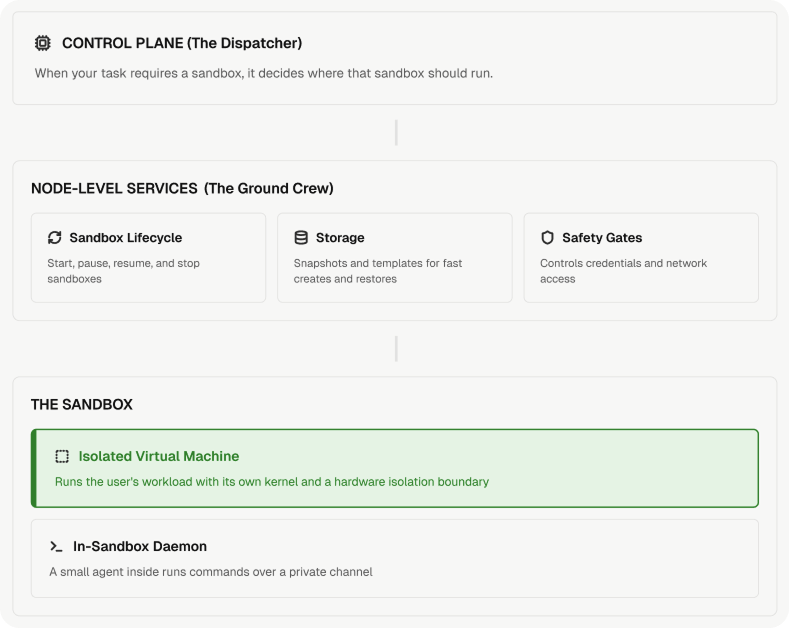Click the "Sandbox Lifecycle" card title
The image size is (789, 628).
[126, 238]
